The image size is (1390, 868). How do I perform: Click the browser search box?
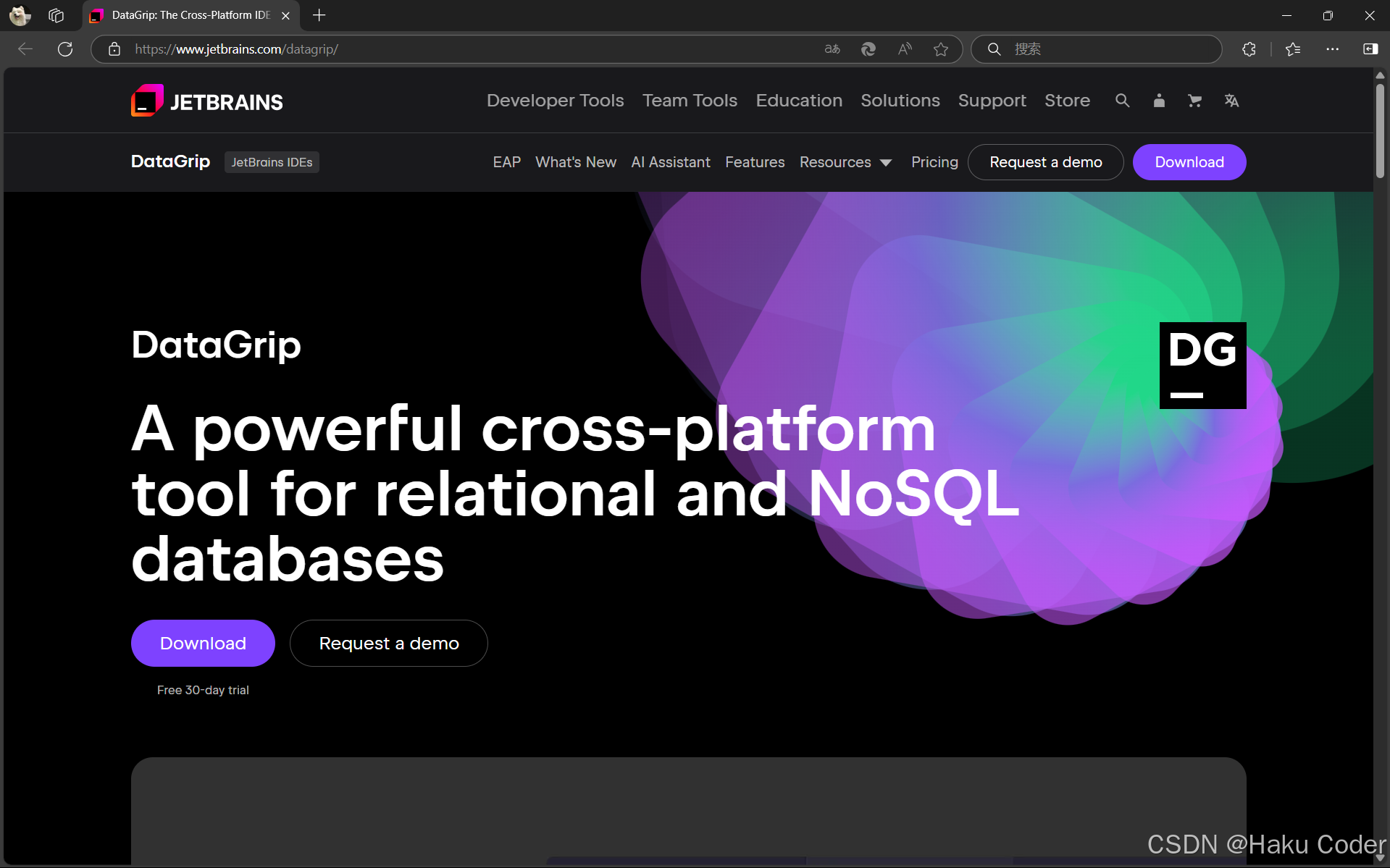1096,49
